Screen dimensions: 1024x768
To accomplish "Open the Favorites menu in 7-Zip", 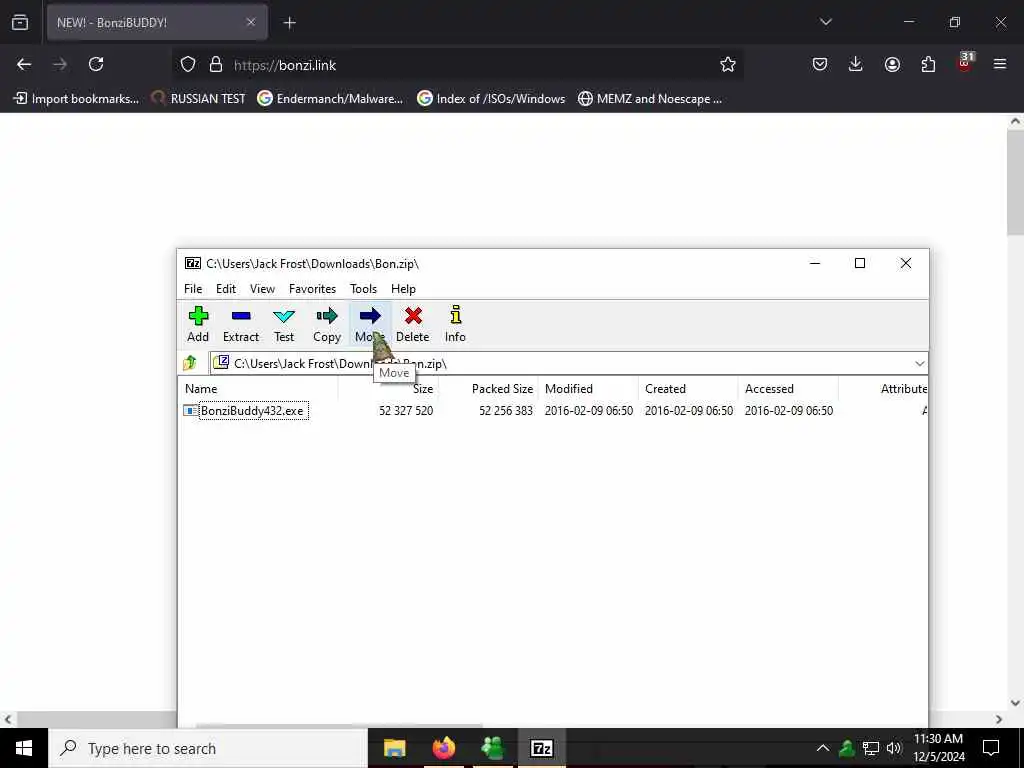I will click(312, 289).
